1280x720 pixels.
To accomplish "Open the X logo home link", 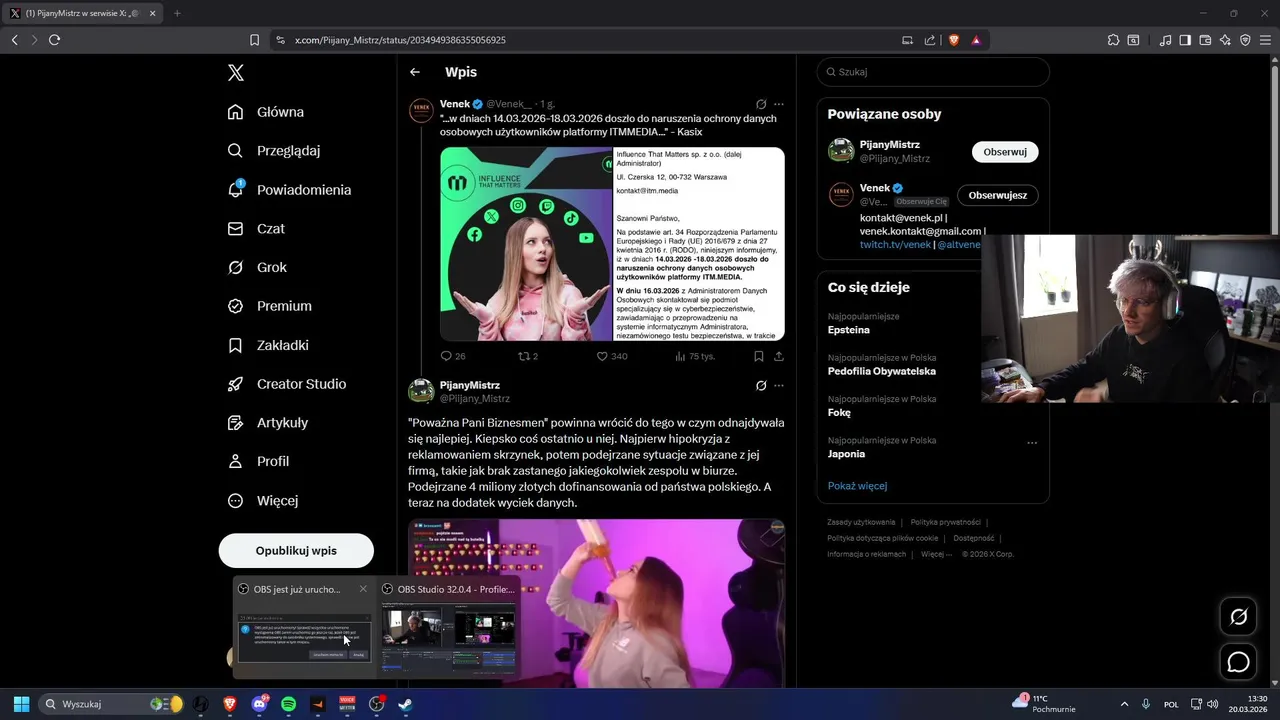I will (235, 72).
